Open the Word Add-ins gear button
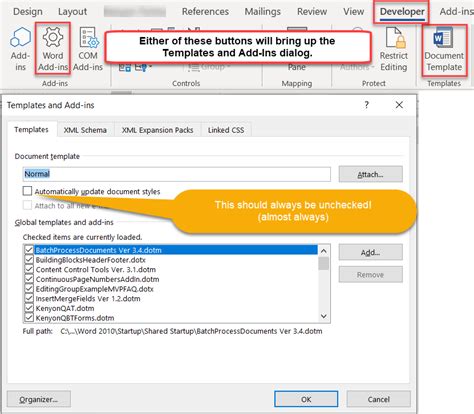This screenshot has height=414, width=474. (x=53, y=49)
